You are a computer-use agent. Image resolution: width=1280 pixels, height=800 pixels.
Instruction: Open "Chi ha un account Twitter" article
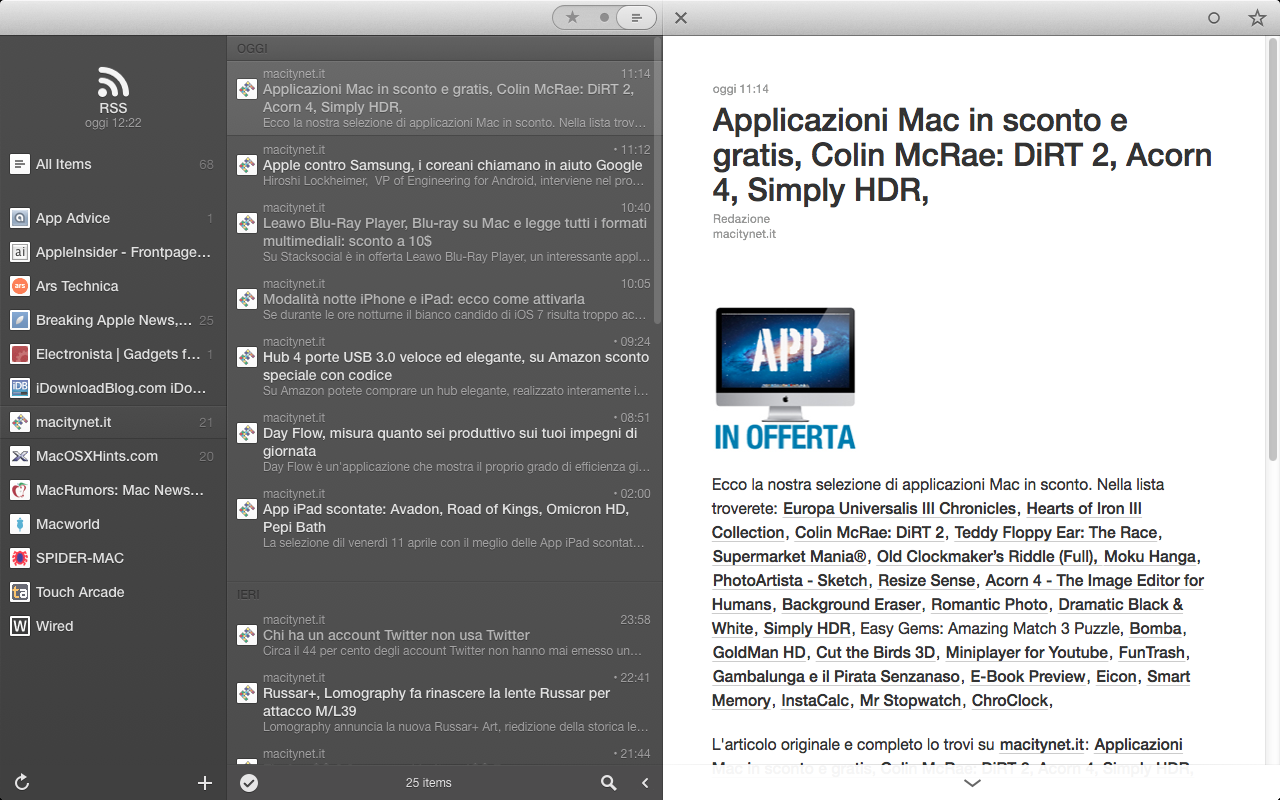click(x=444, y=635)
